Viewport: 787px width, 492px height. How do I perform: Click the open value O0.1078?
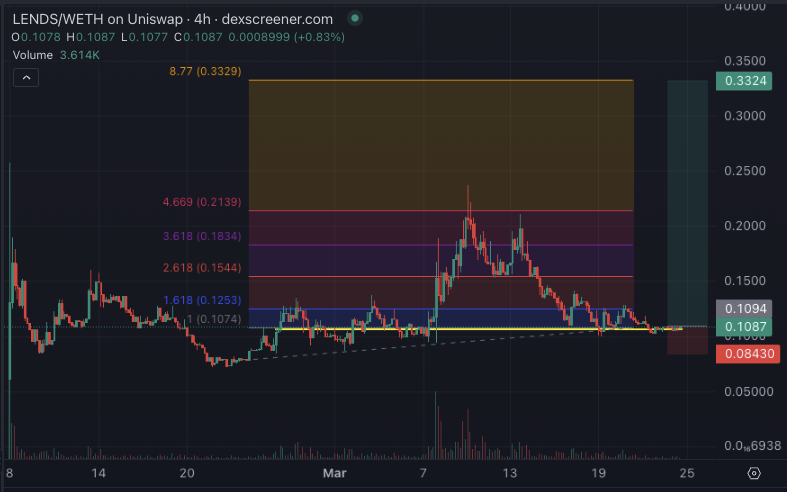pyautogui.click(x=36, y=37)
